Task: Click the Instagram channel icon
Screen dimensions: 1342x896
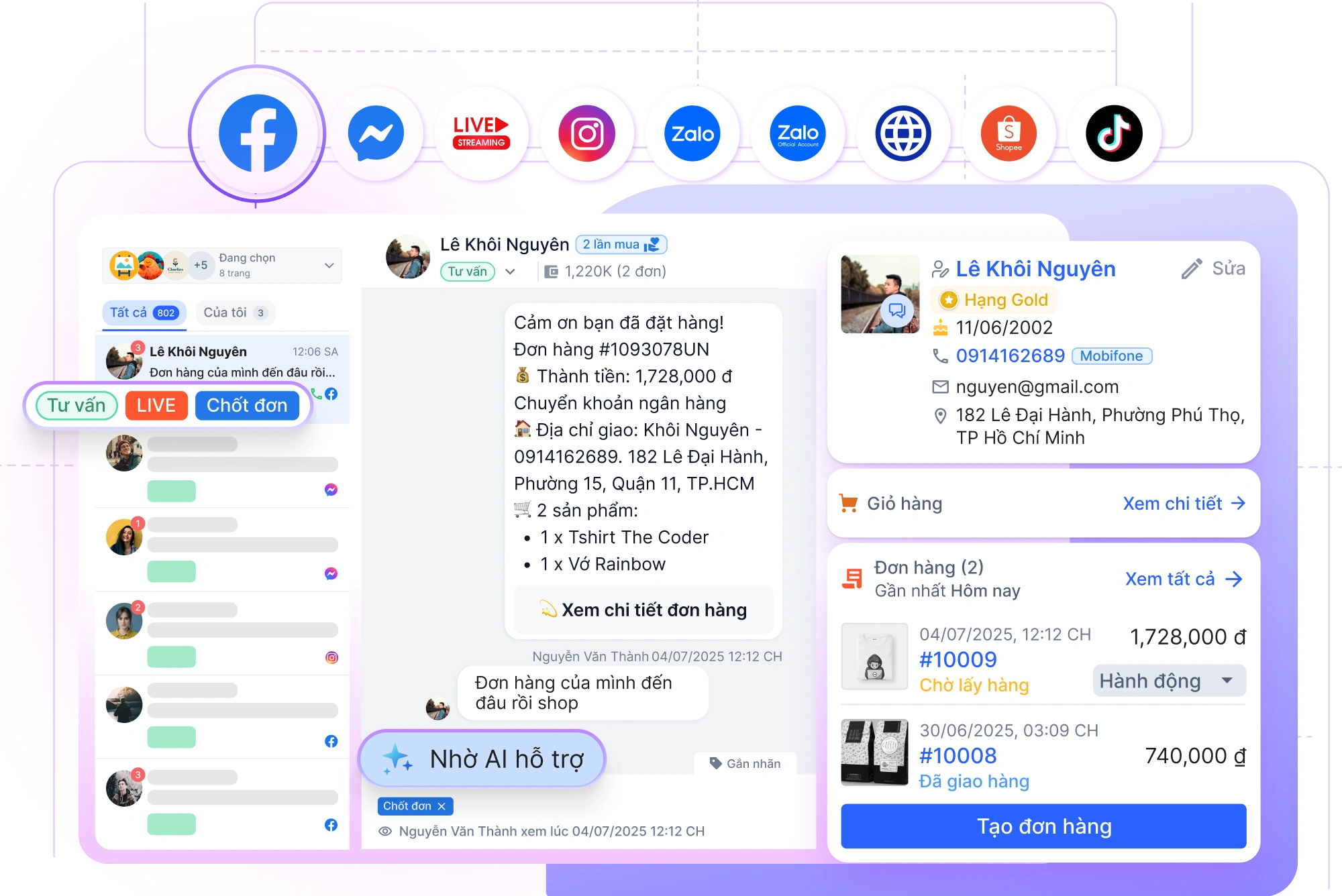Action: click(x=587, y=133)
